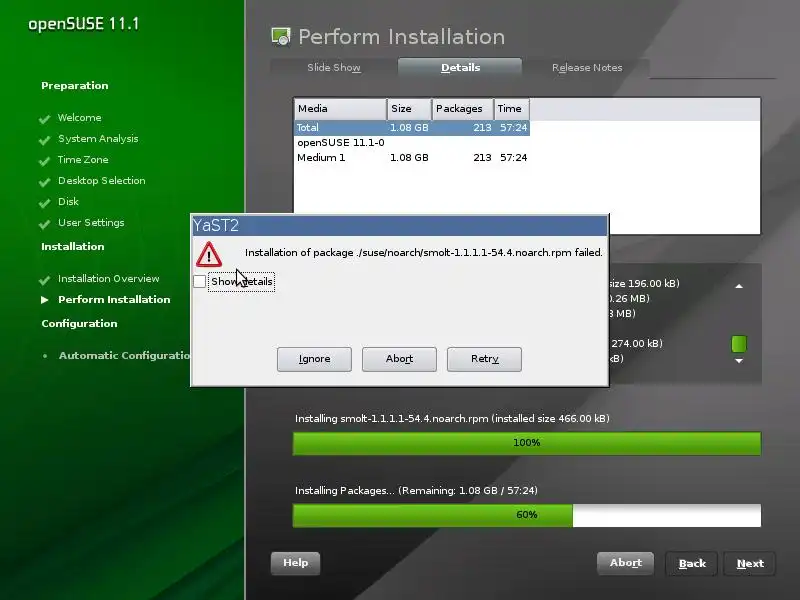Click the Welcome step label
This screenshot has height=600, width=800.
pyautogui.click(x=80, y=118)
